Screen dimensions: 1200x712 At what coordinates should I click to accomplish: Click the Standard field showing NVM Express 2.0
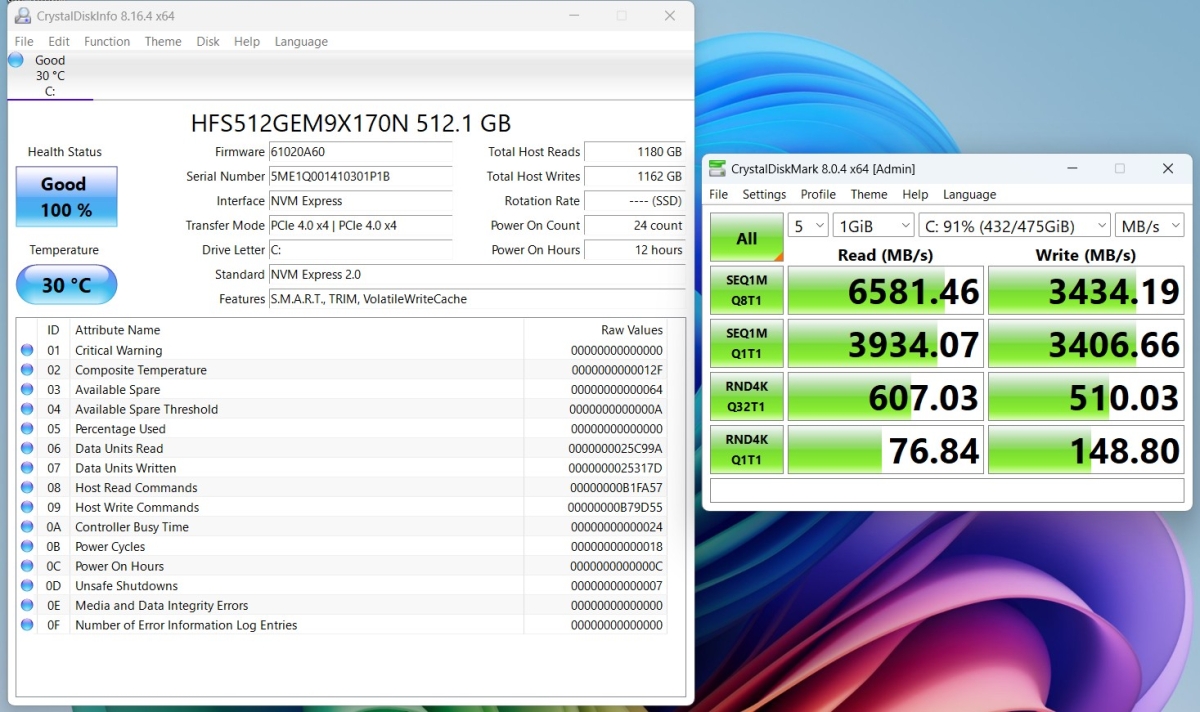click(x=477, y=275)
